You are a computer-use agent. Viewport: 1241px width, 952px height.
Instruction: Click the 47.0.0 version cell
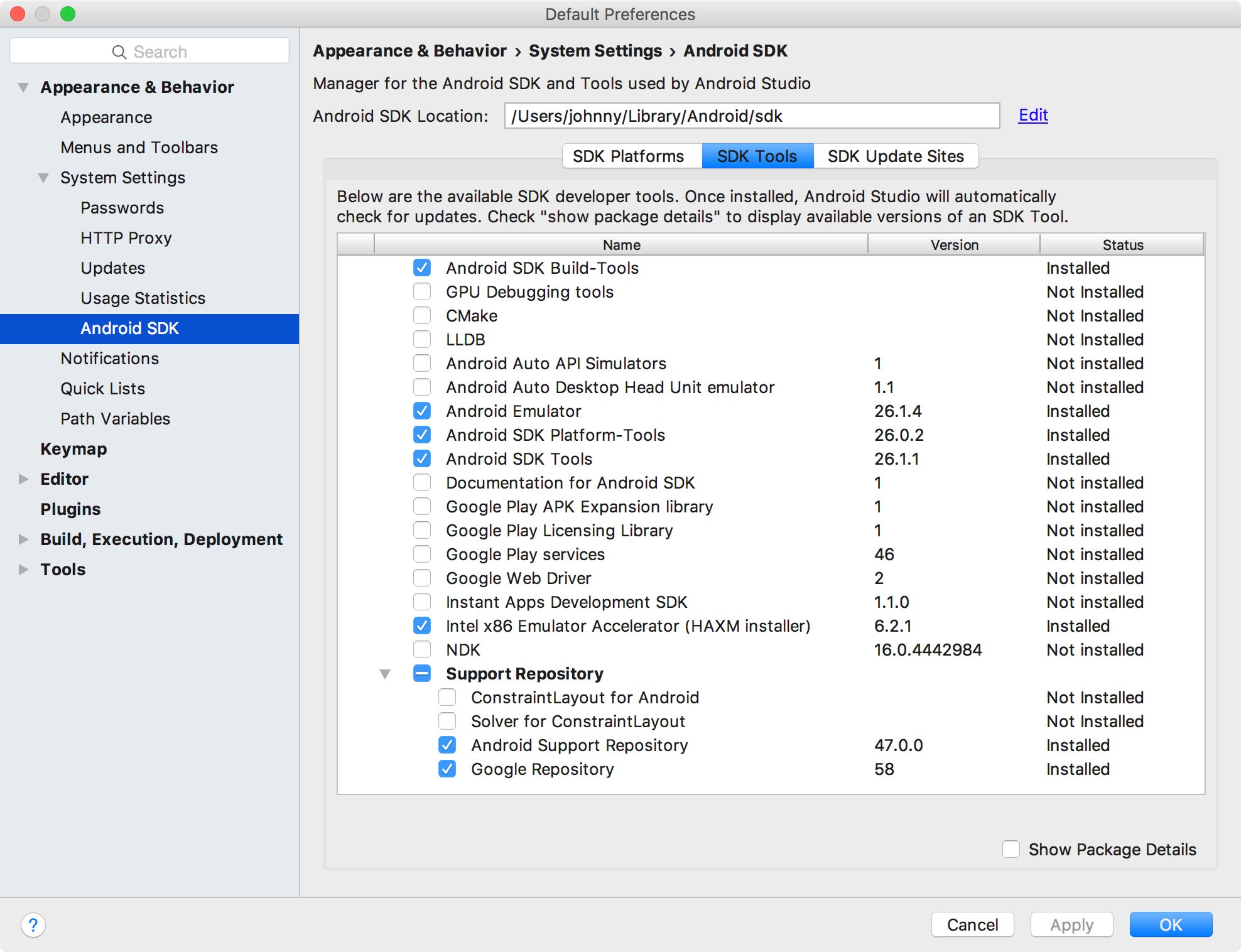pos(899,745)
